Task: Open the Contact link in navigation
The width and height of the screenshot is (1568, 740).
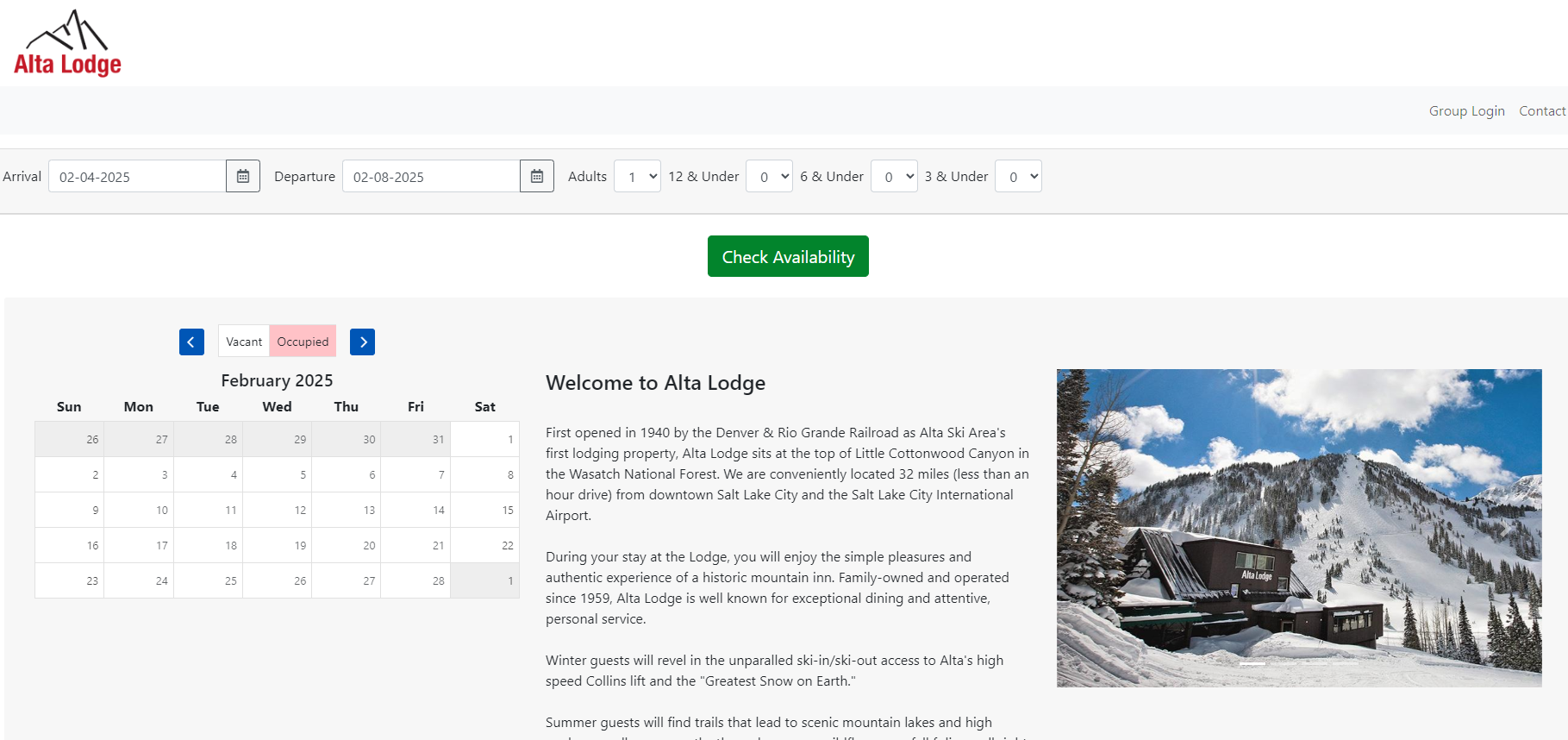Action: coord(1541,111)
